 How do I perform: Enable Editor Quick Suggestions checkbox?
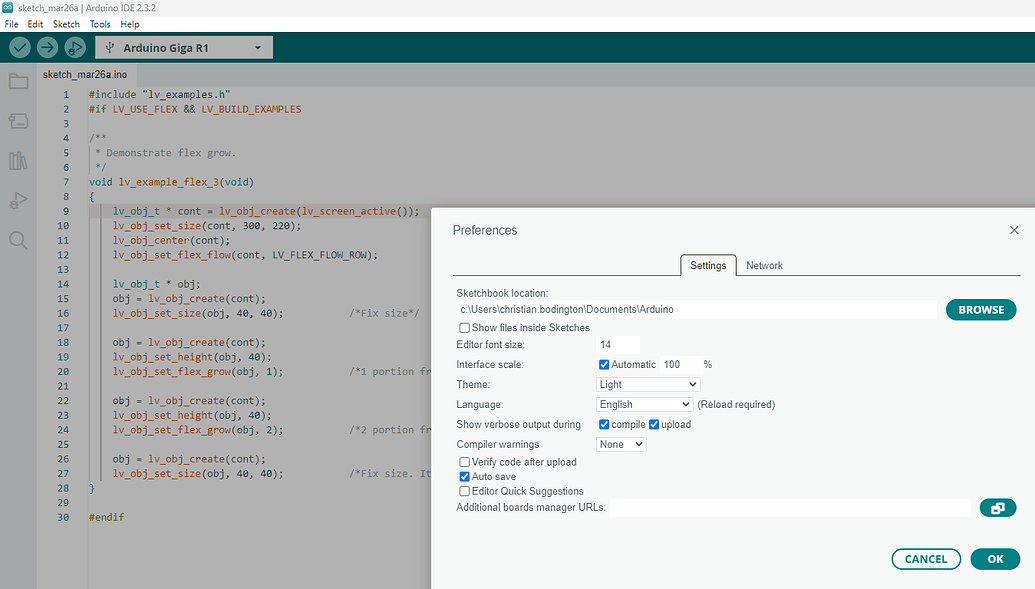465,491
